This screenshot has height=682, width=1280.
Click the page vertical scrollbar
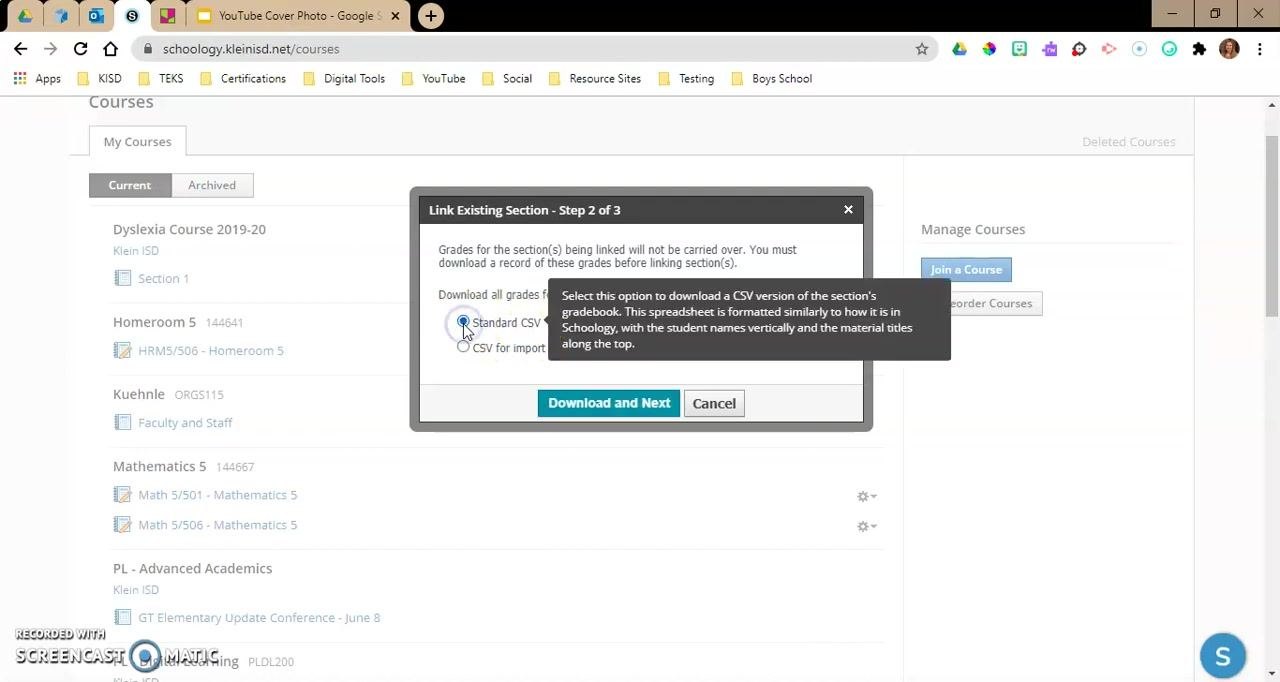tap(1272, 225)
